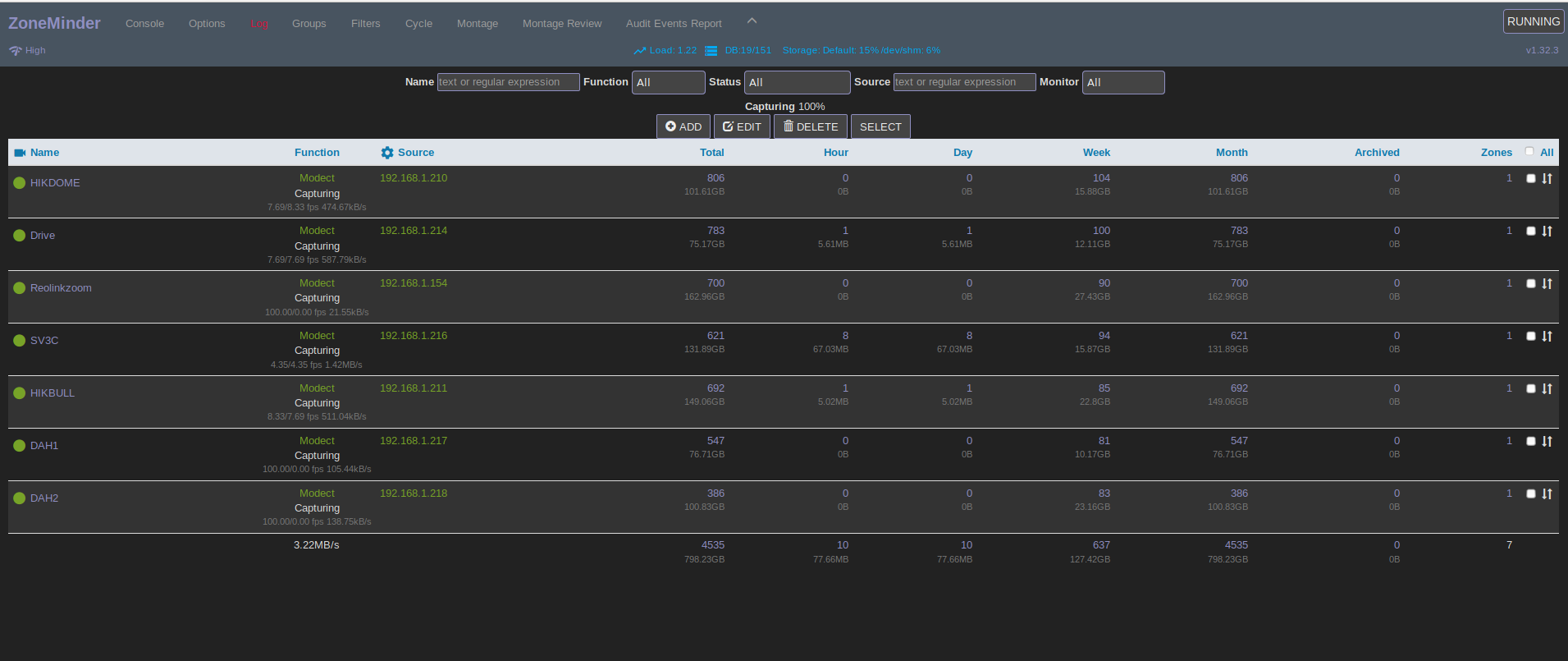Tick the SV3C monitor checkbox
The image size is (1568, 661).
(x=1530, y=336)
